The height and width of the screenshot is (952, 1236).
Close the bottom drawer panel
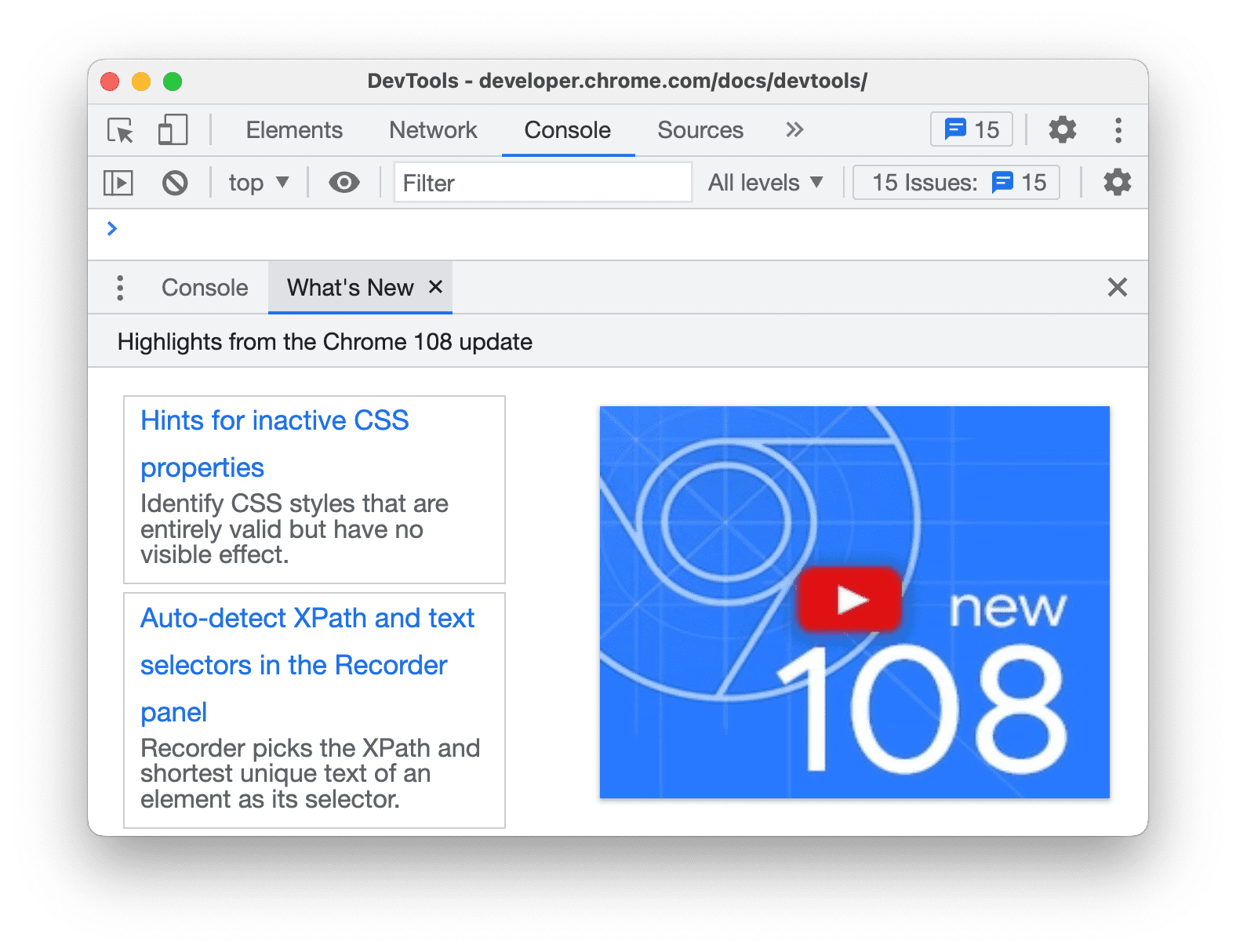(1117, 287)
